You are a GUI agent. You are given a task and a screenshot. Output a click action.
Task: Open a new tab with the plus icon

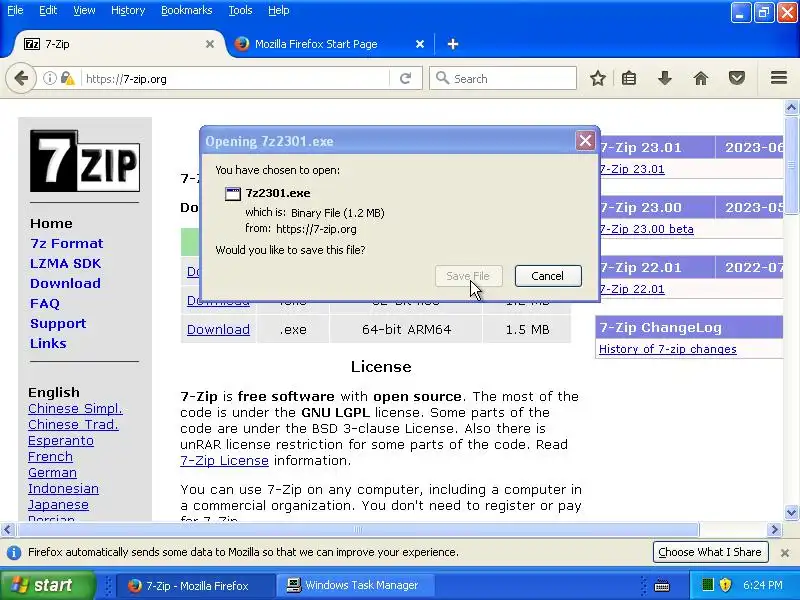[453, 44]
